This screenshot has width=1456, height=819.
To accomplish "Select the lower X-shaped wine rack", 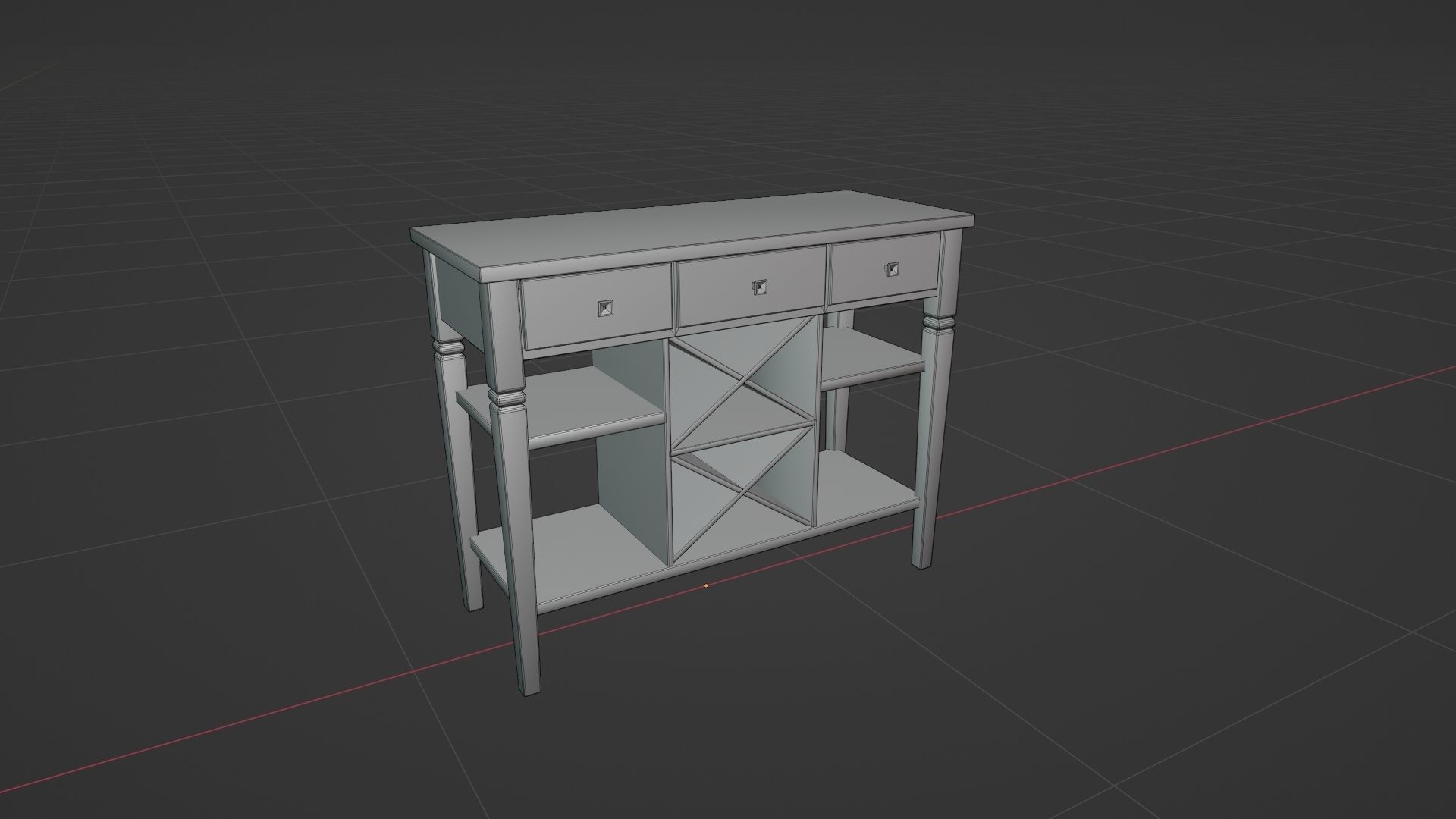I will (743, 493).
